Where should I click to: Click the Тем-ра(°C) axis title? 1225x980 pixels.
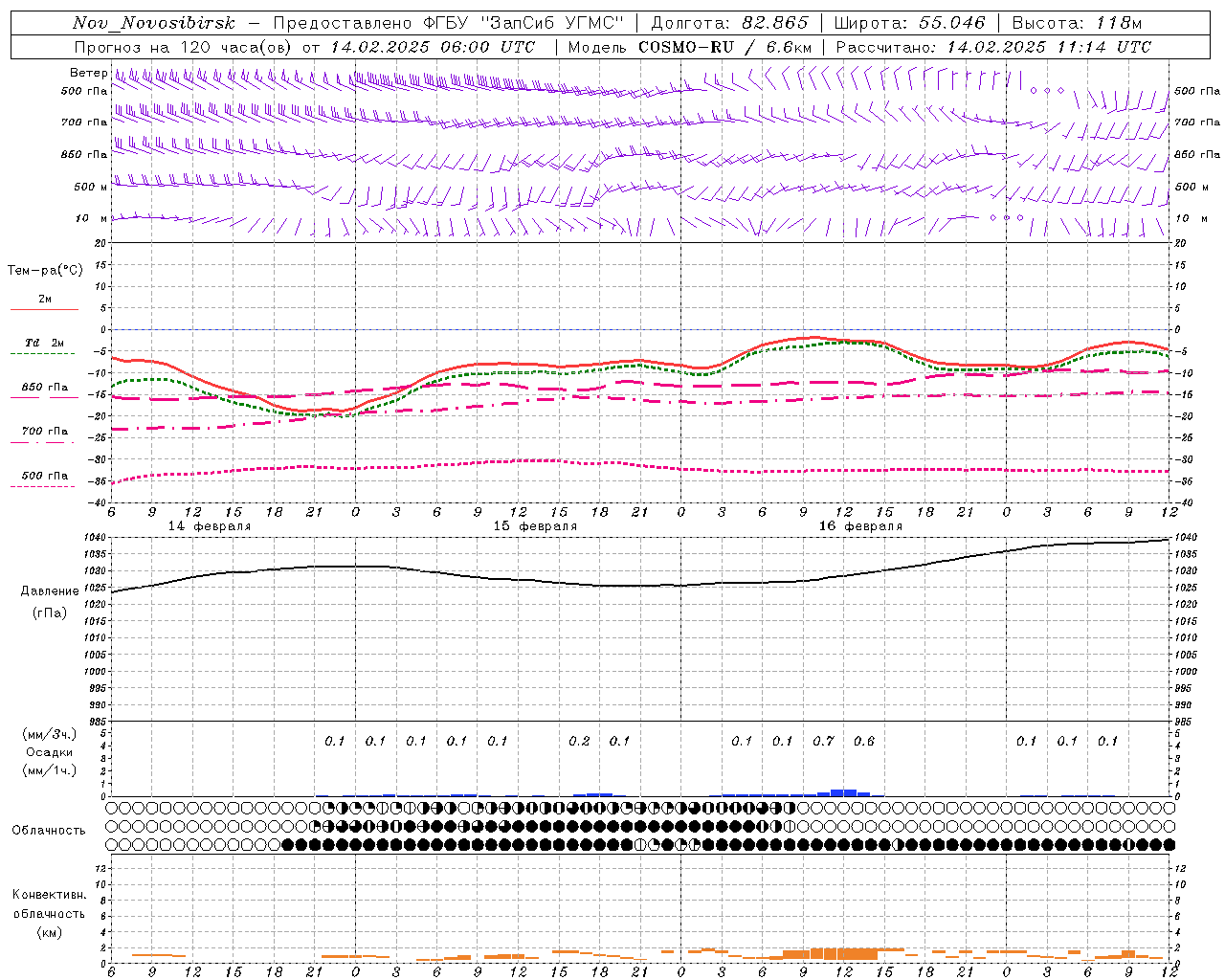pyautogui.click(x=45, y=271)
